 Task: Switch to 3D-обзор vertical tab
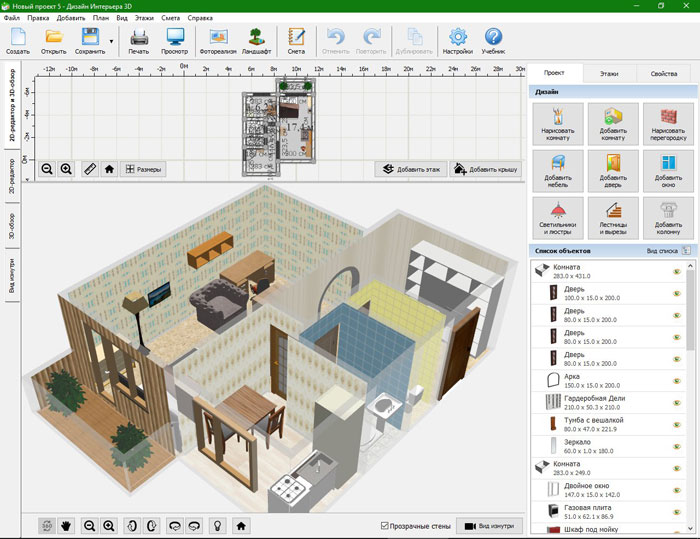[12, 226]
